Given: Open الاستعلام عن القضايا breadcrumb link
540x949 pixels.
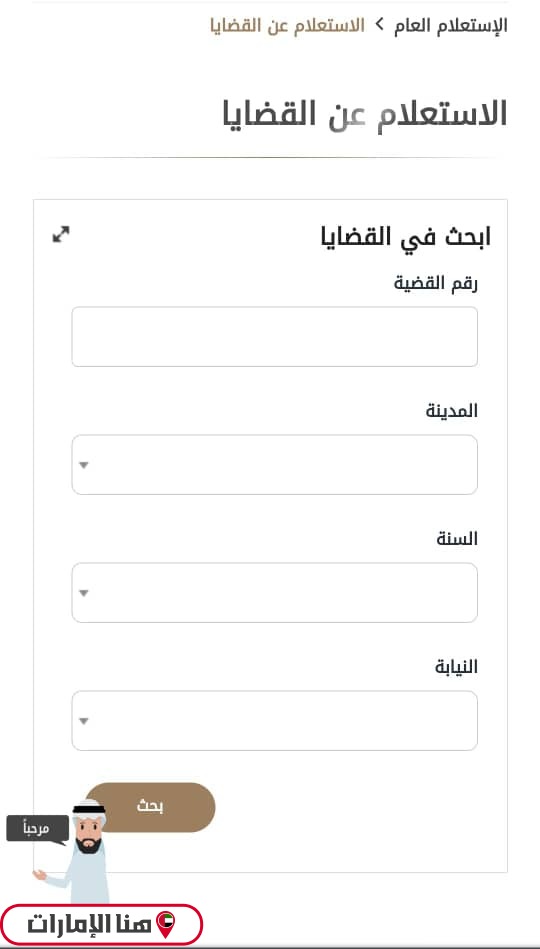Looking at the screenshot, I should click(288, 25).
